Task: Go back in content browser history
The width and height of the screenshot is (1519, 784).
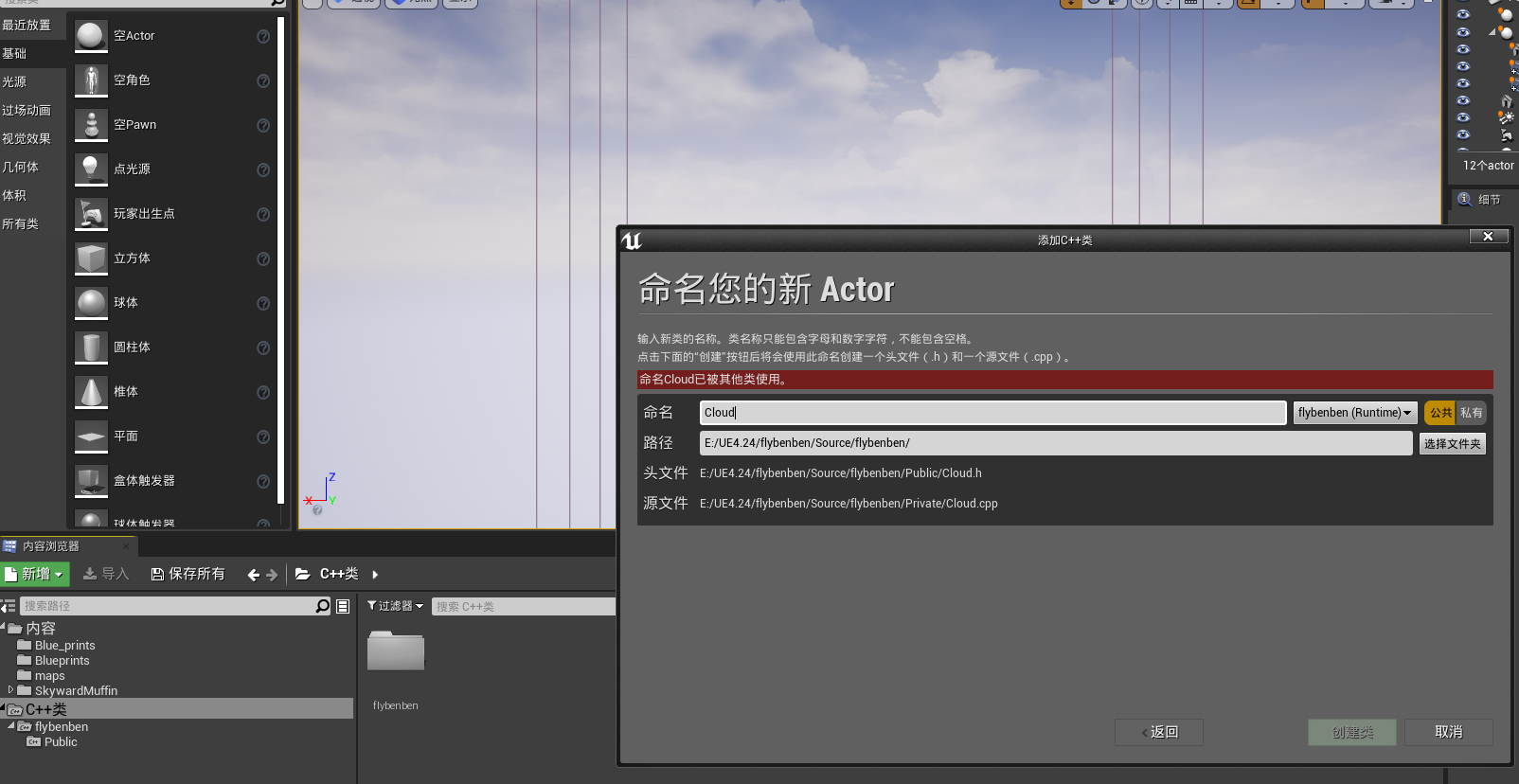Action: tap(253, 575)
